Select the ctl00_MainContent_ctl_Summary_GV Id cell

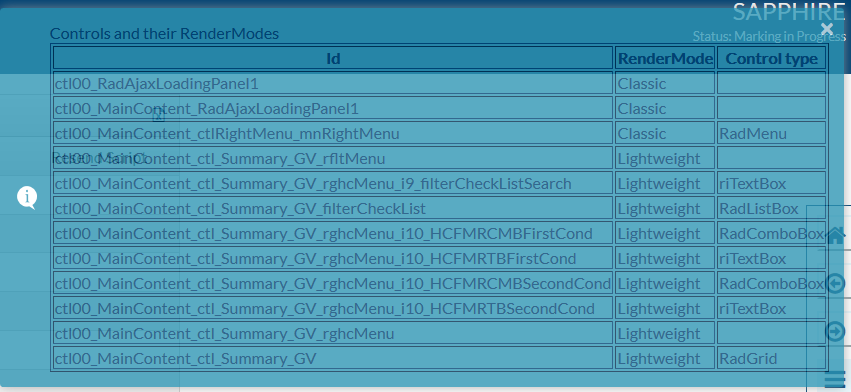pyautogui.click(x=333, y=358)
